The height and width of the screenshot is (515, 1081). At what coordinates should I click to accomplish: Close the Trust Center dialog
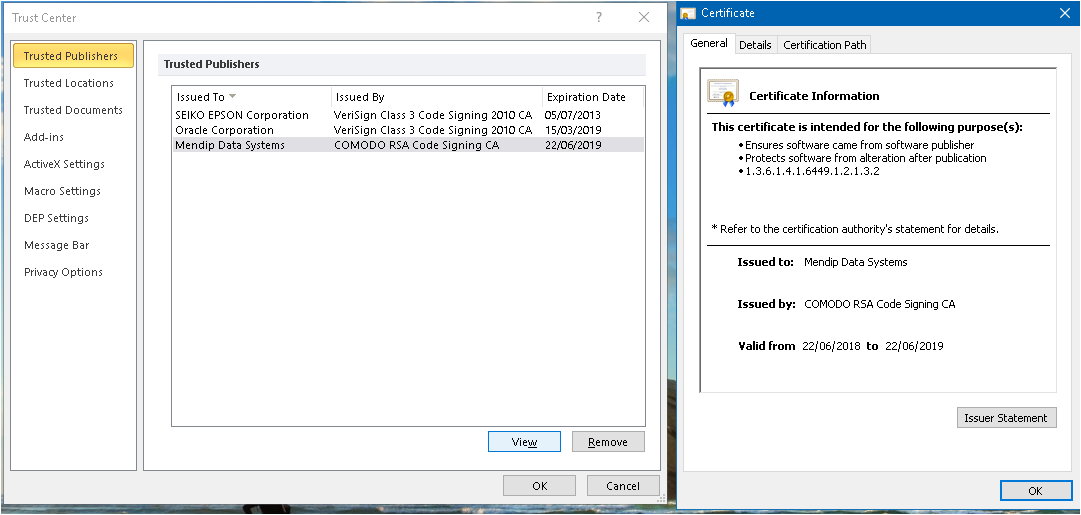click(644, 17)
